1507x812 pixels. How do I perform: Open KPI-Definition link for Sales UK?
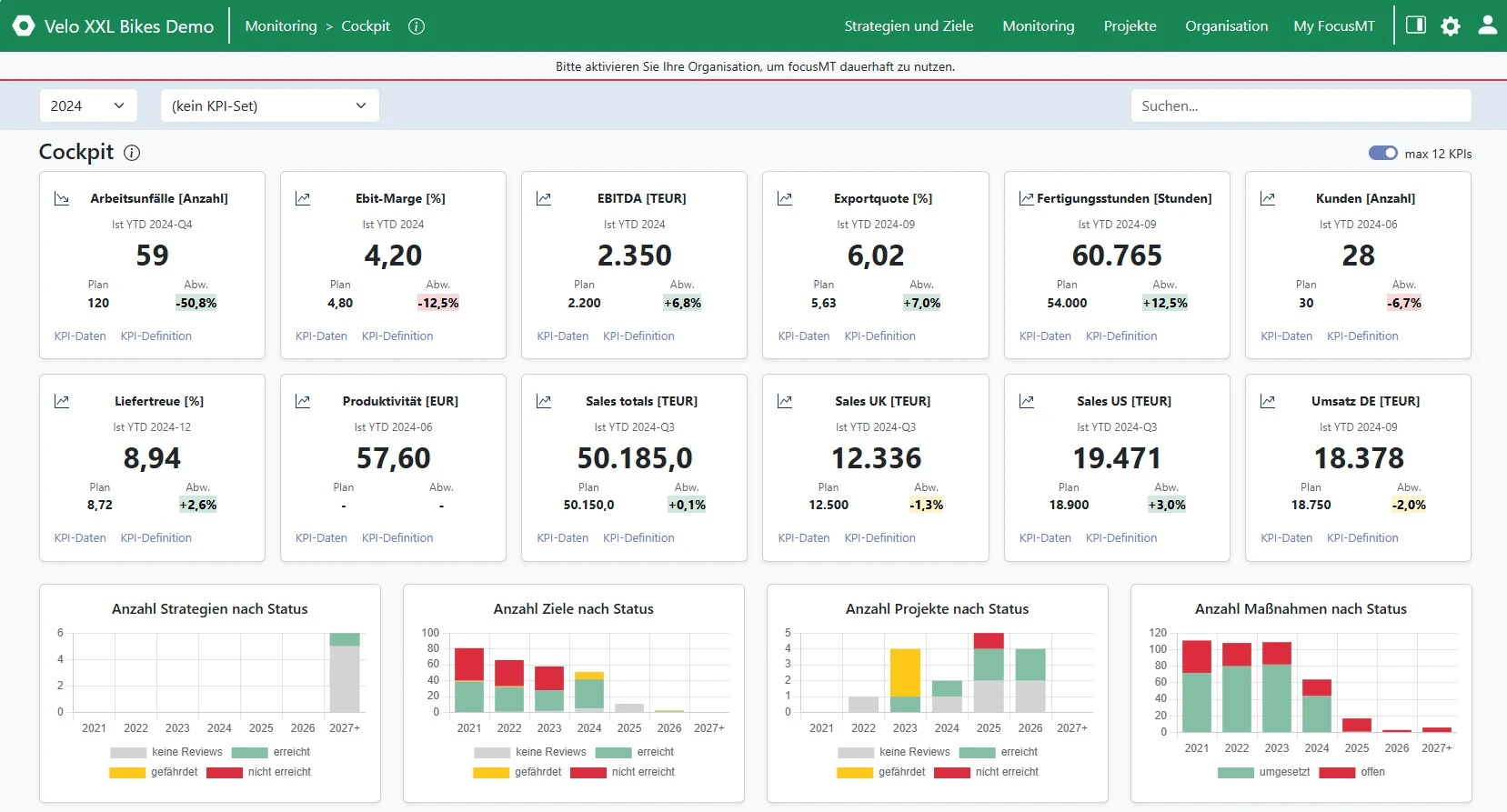[x=879, y=538]
